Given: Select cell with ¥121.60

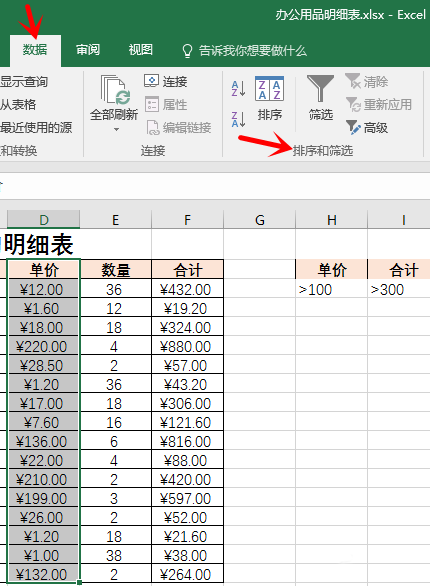Looking at the screenshot, I should [188, 422].
